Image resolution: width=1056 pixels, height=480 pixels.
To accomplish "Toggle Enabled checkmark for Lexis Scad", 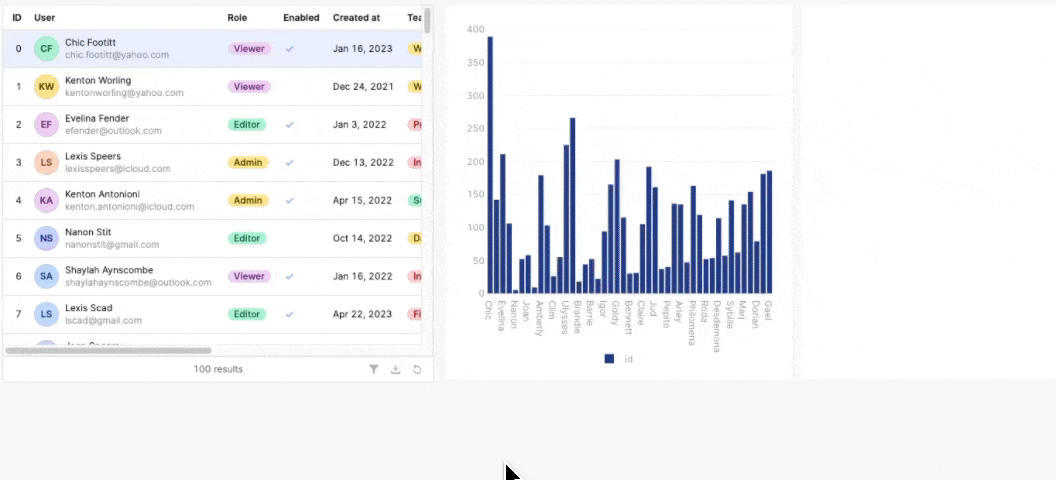I will click(290, 314).
